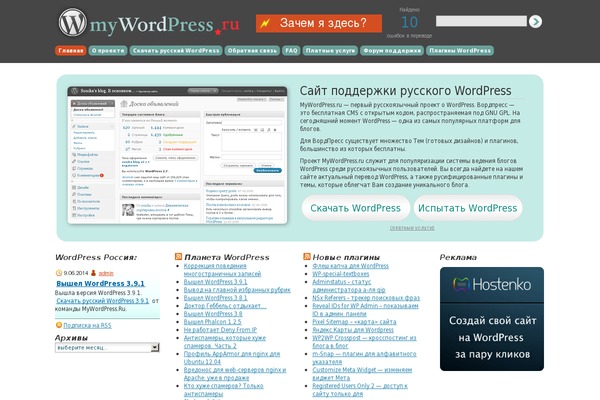Click the Планета WordPress RSS feed icon
The height and width of the screenshot is (400, 600).
pyautogui.click(x=178, y=256)
